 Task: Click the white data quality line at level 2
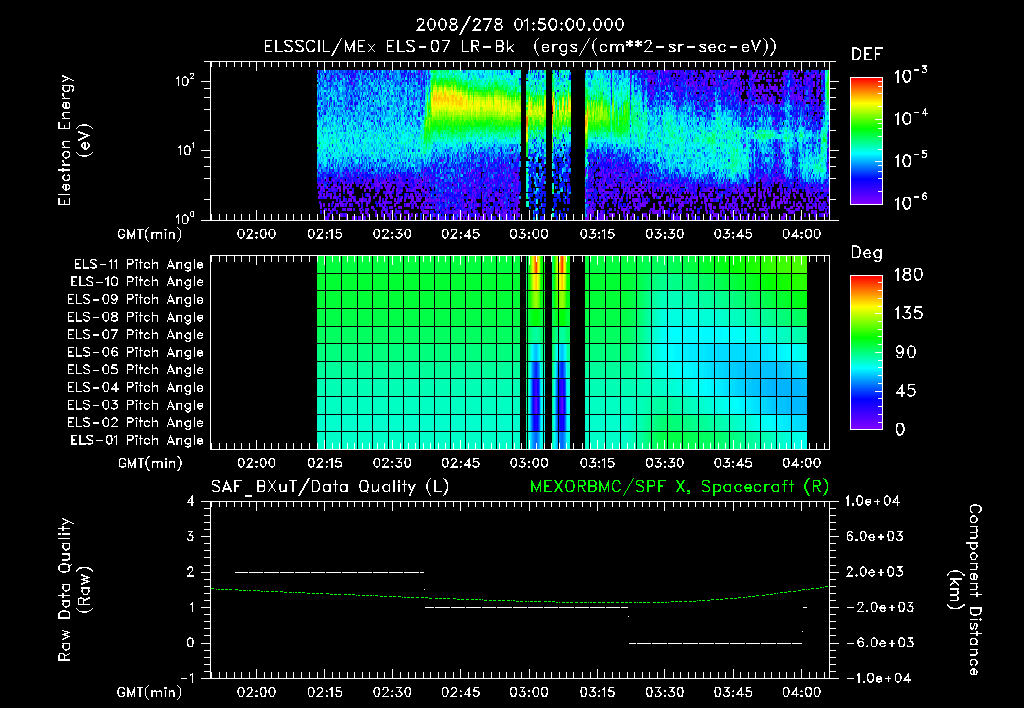click(x=329, y=572)
